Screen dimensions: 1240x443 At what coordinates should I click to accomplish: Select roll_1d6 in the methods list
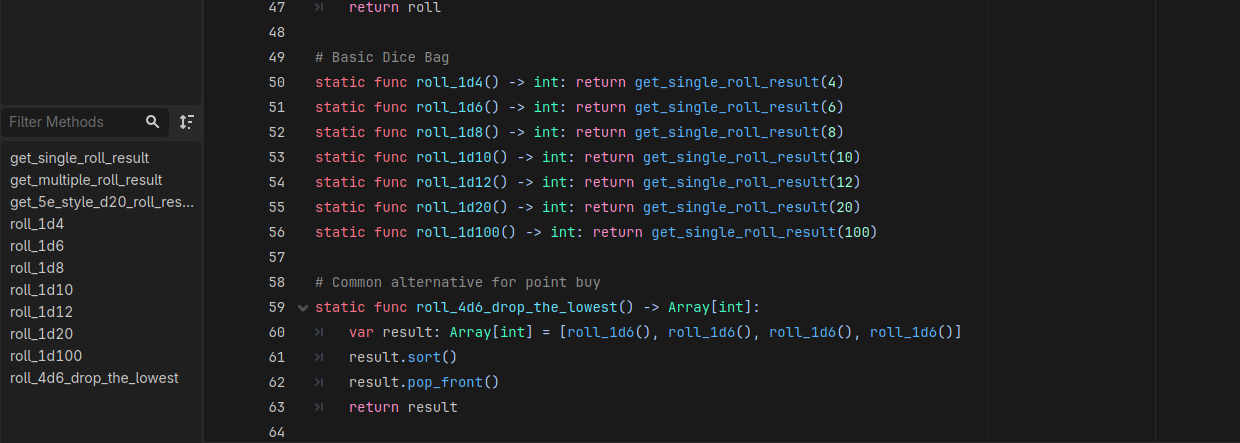click(x=37, y=246)
